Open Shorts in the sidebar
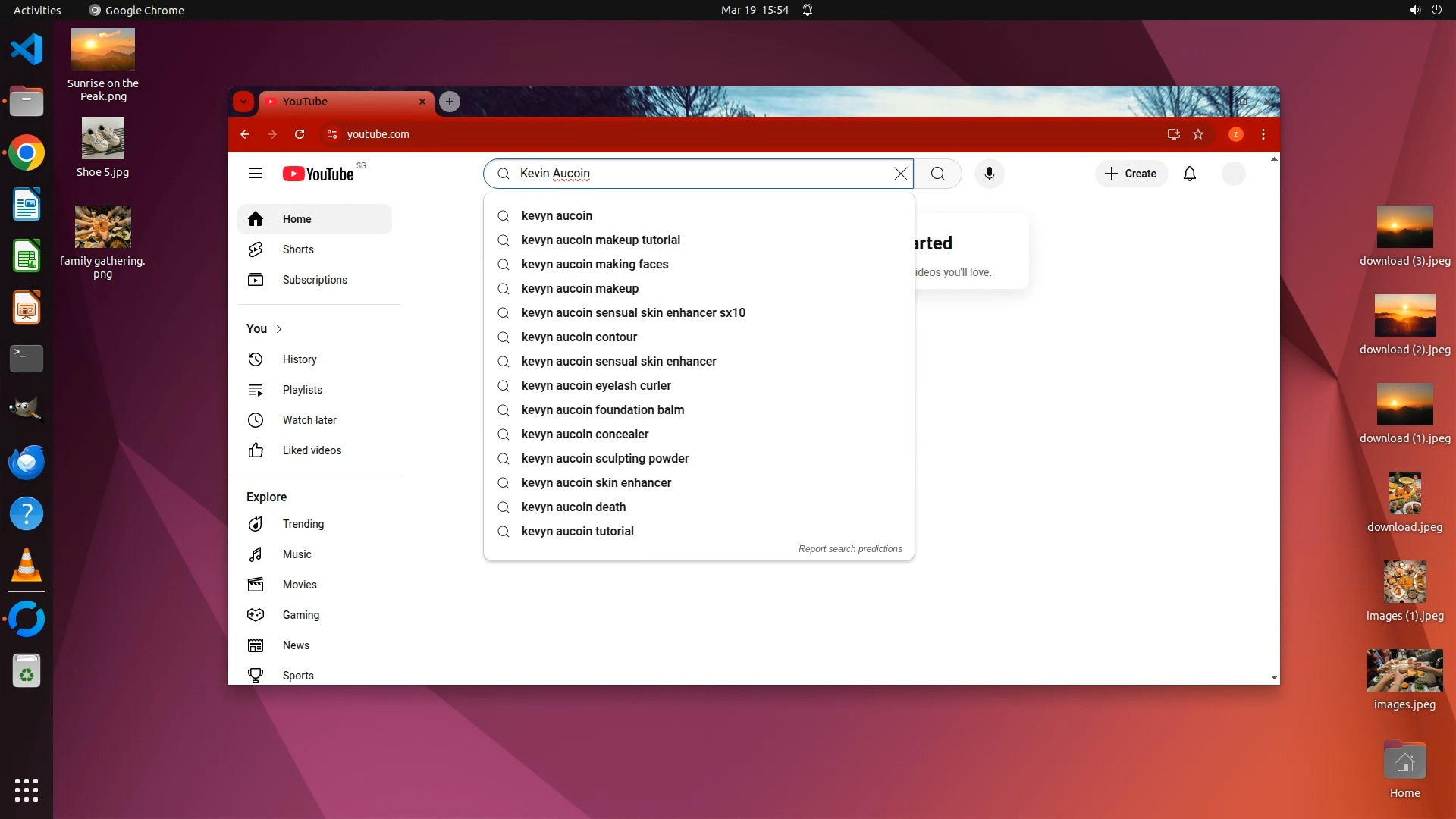 [298, 249]
